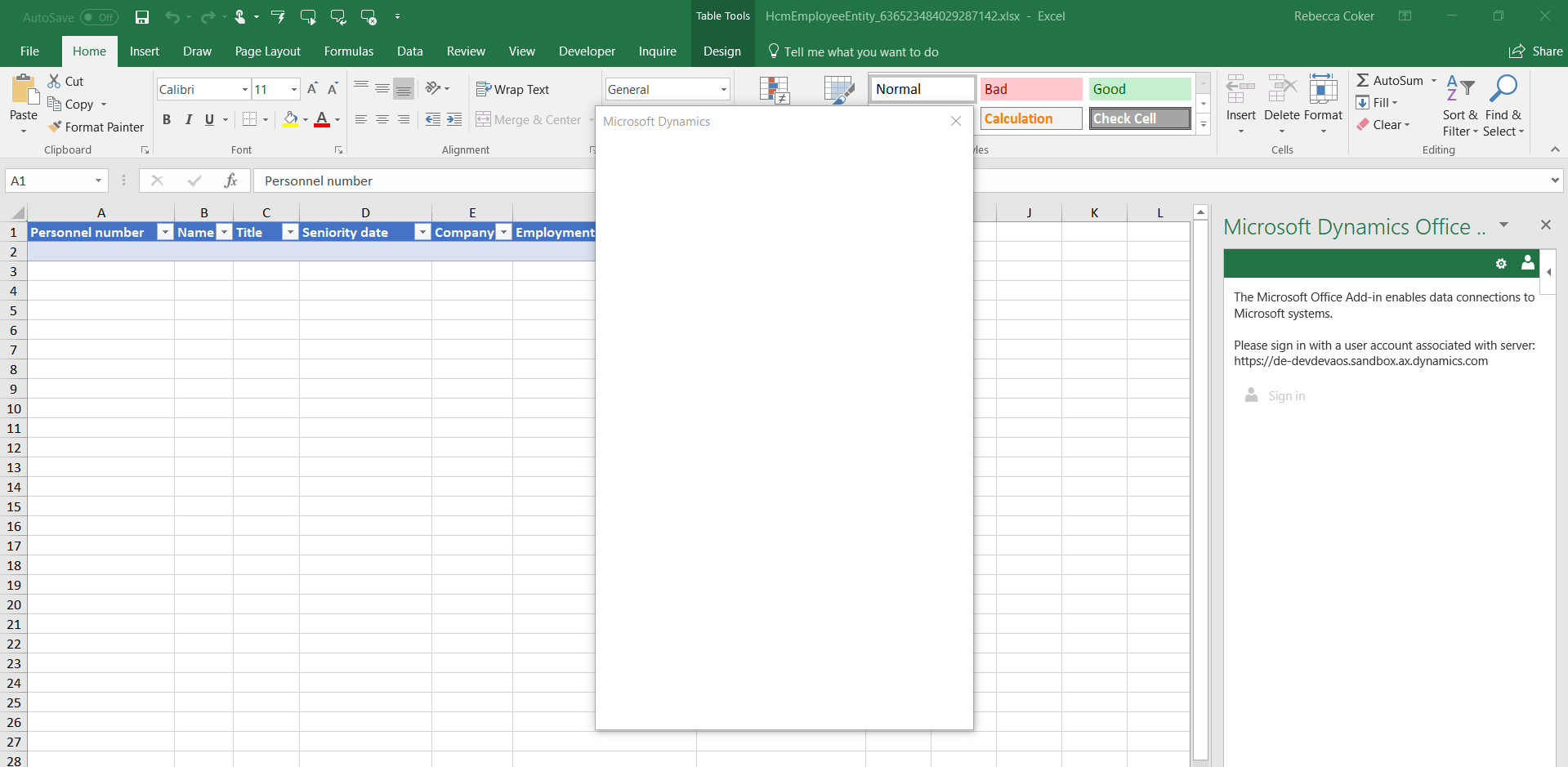Click the Orientation text angle icon
1568x767 pixels.
coord(433,88)
